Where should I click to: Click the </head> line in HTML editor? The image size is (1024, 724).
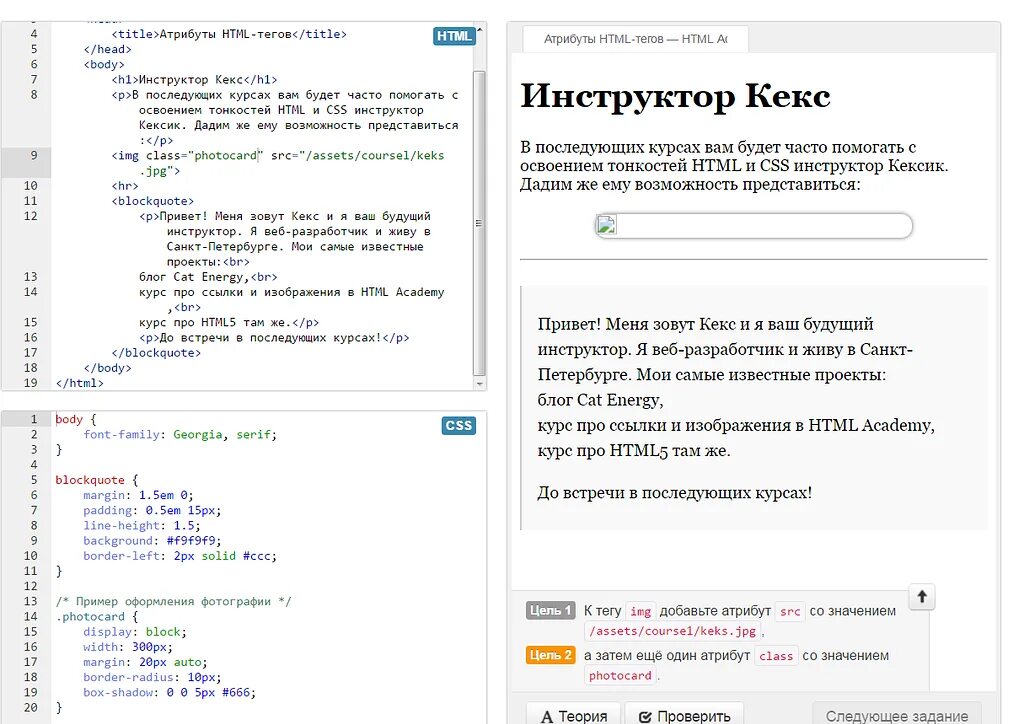(x=107, y=49)
